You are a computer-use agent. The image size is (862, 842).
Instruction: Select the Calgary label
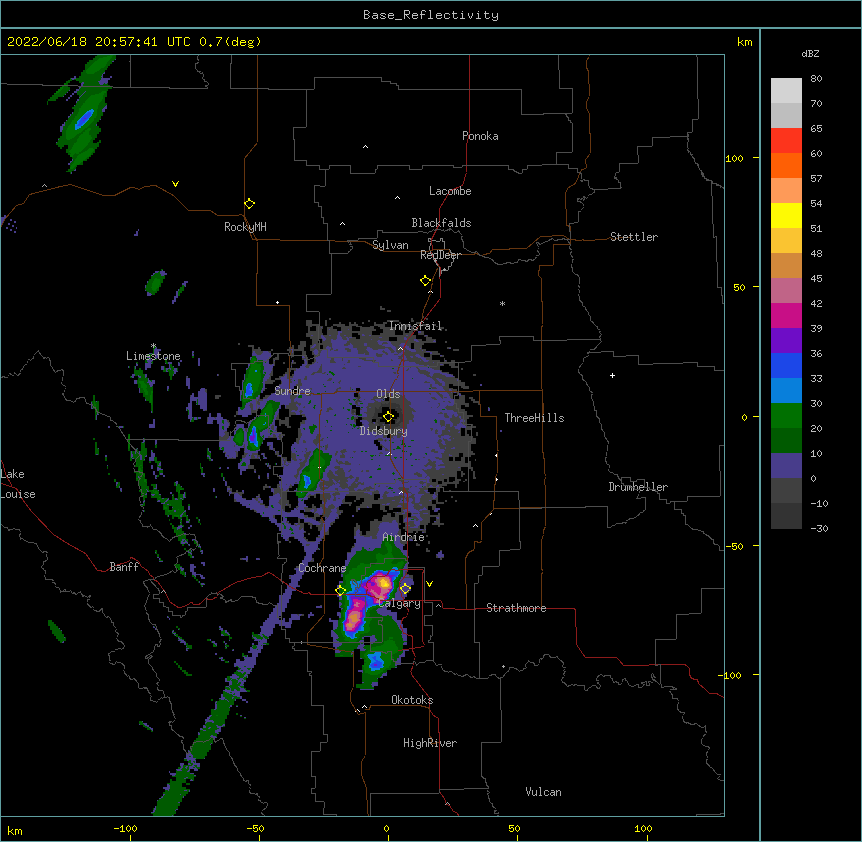399,604
